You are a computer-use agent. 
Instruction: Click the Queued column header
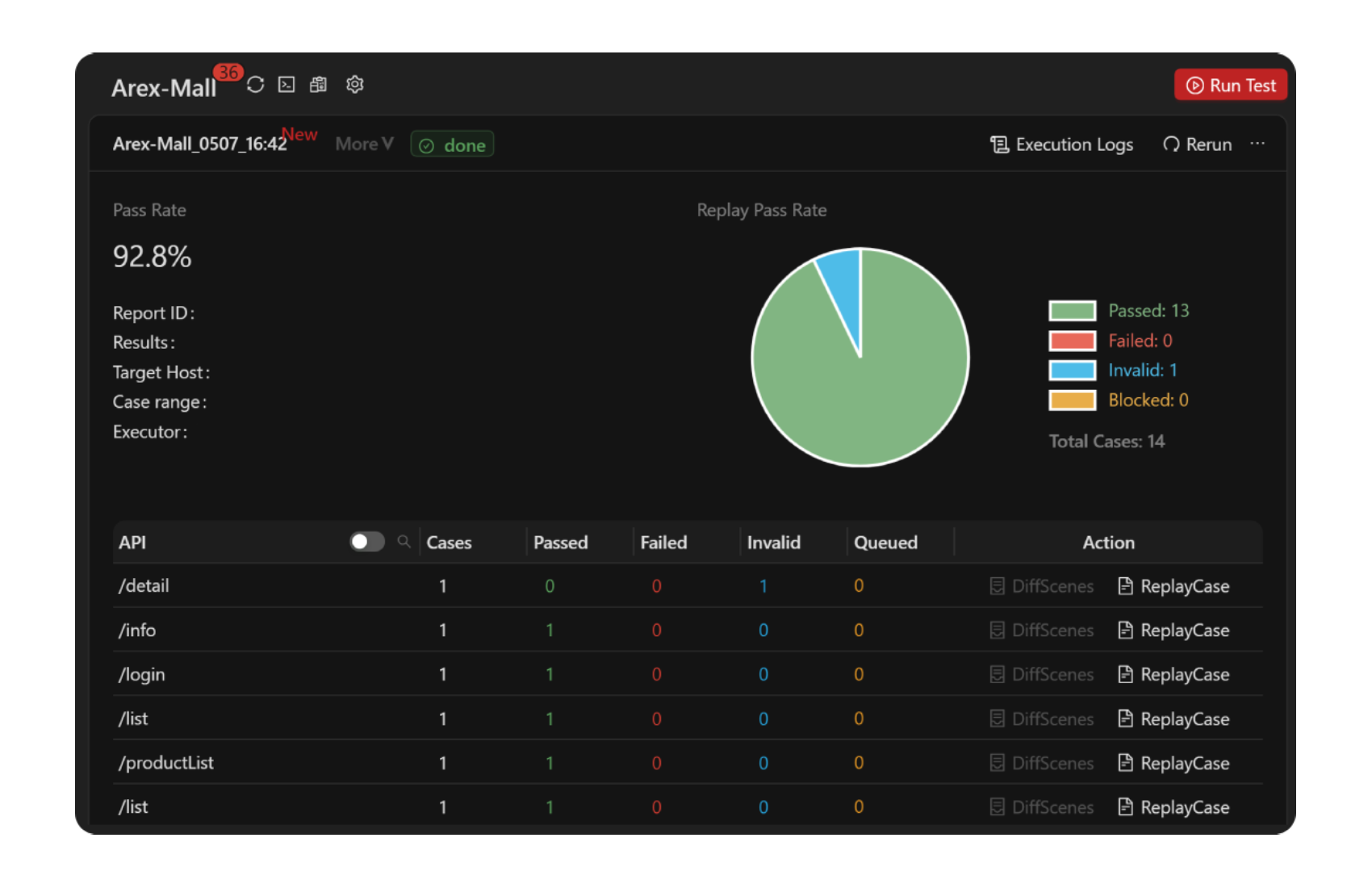pyautogui.click(x=886, y=542)
